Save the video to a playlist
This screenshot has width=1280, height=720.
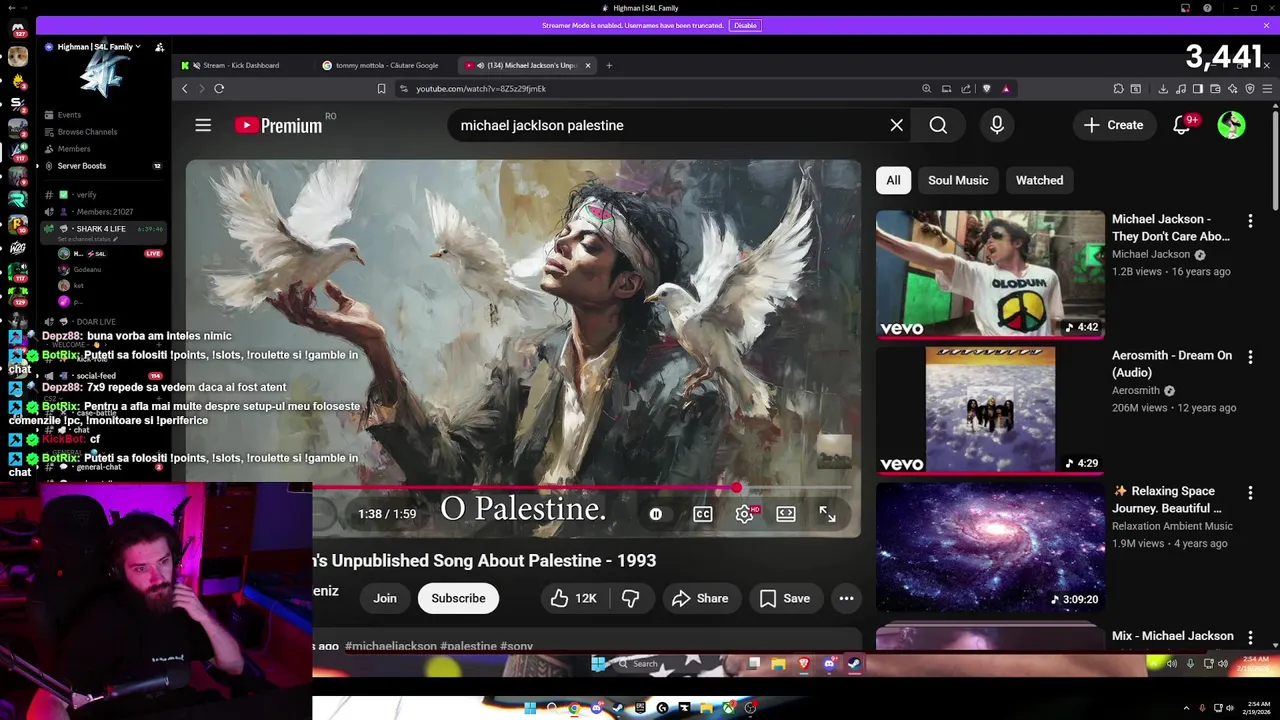[785, 598]
